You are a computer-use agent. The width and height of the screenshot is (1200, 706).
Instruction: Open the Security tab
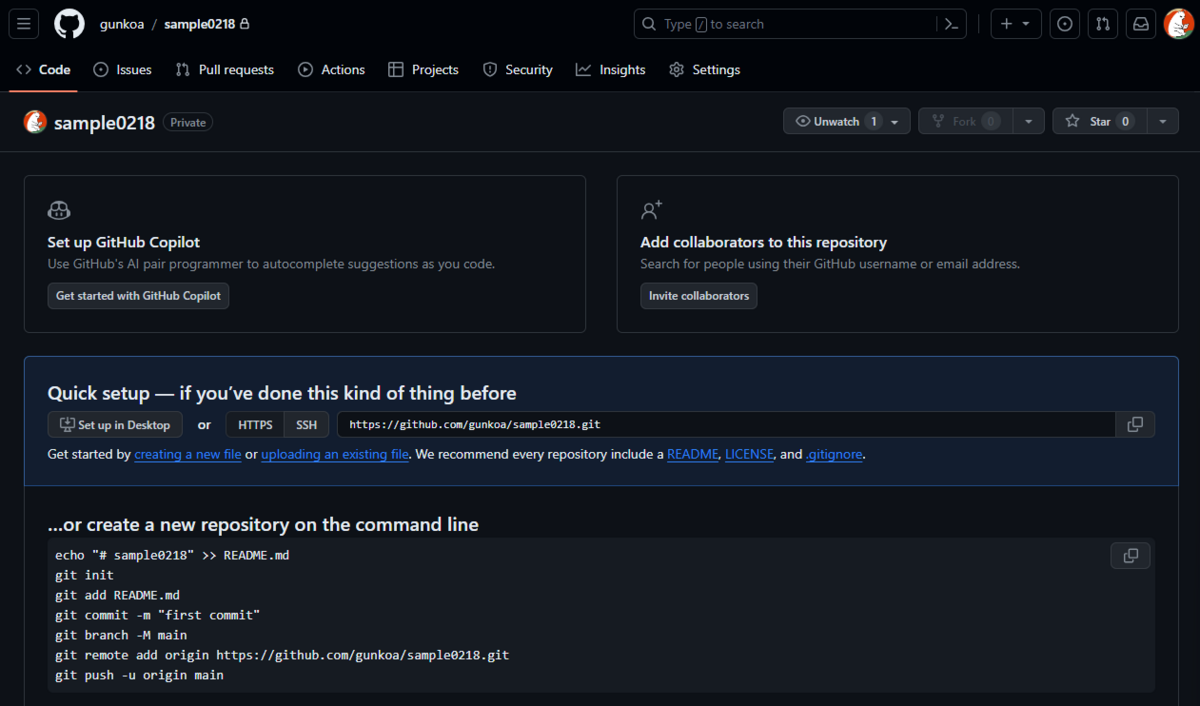point(517,69)
